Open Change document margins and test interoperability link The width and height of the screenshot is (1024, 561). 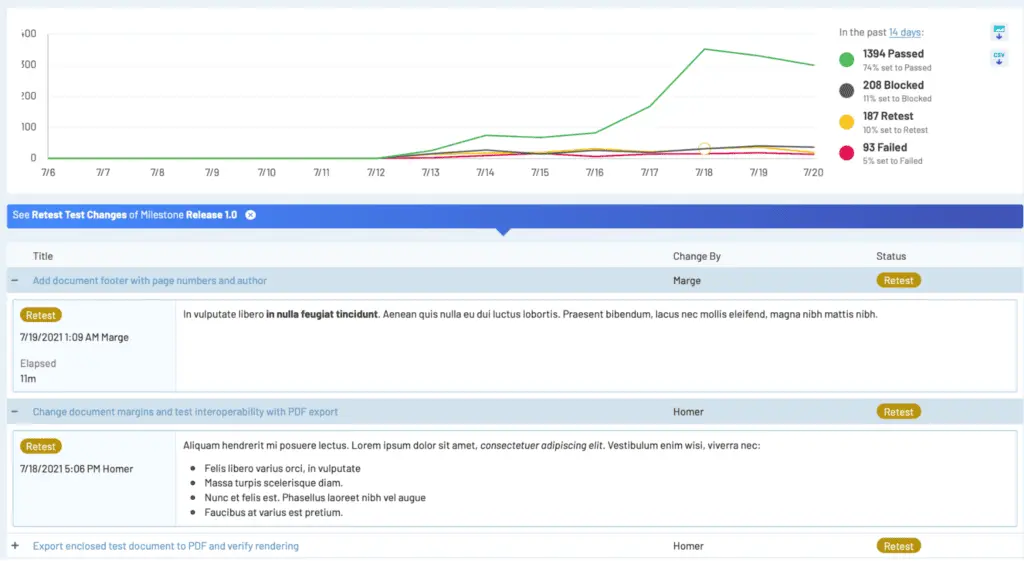point(185,411)
